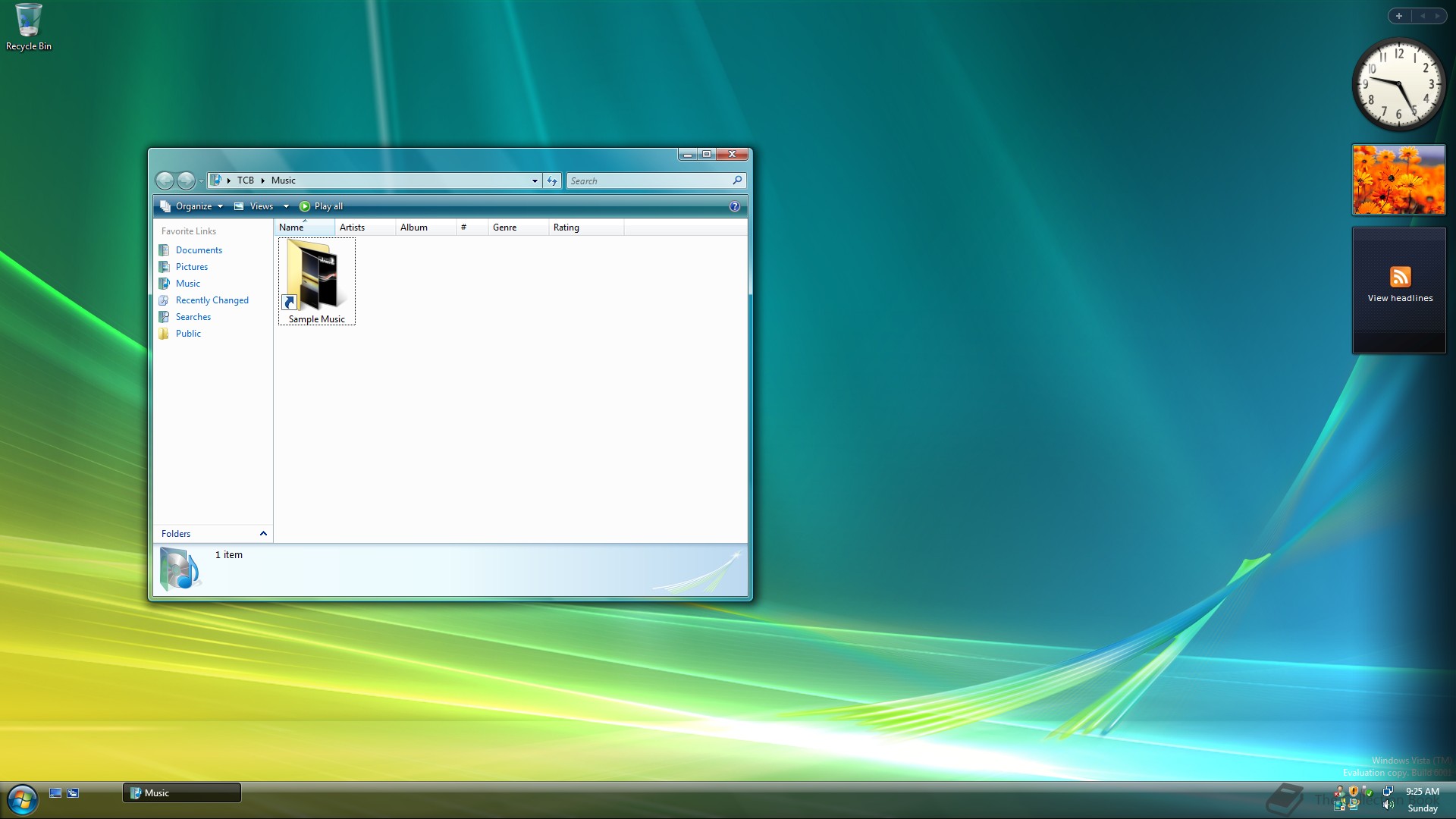Open the Organize dropdown menu
The image size is (1456, 819).
(x=193, y=206)
